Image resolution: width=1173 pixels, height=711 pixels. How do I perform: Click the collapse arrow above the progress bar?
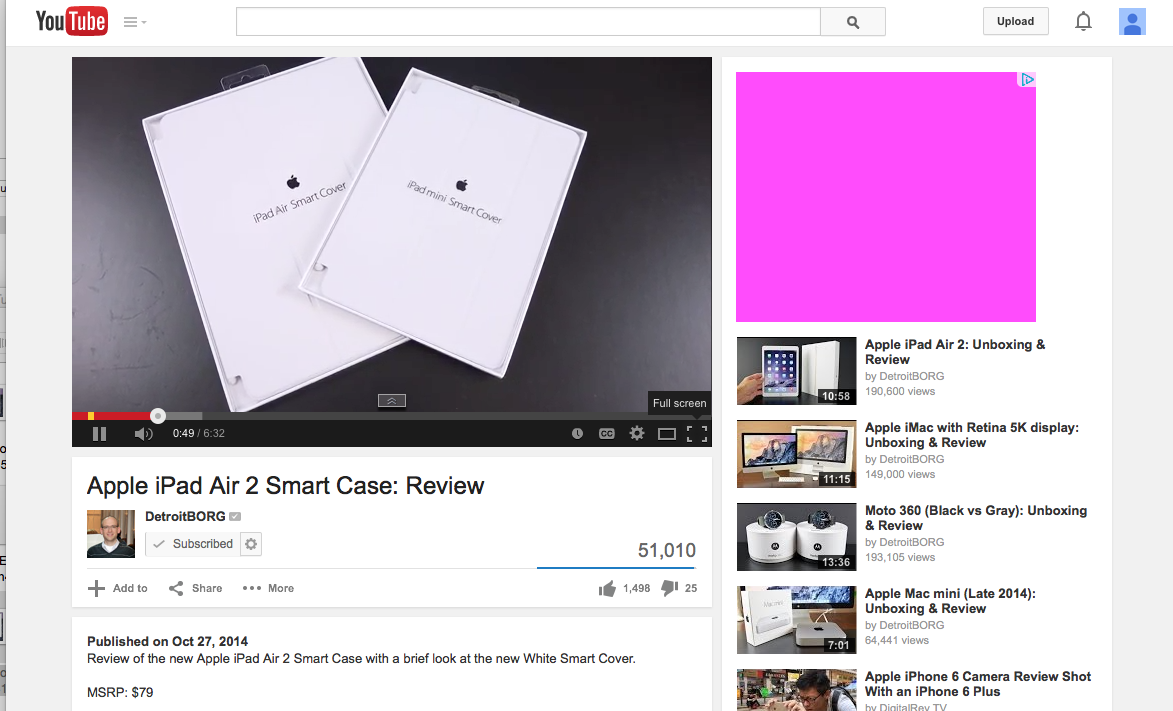(x=391, y=400)
